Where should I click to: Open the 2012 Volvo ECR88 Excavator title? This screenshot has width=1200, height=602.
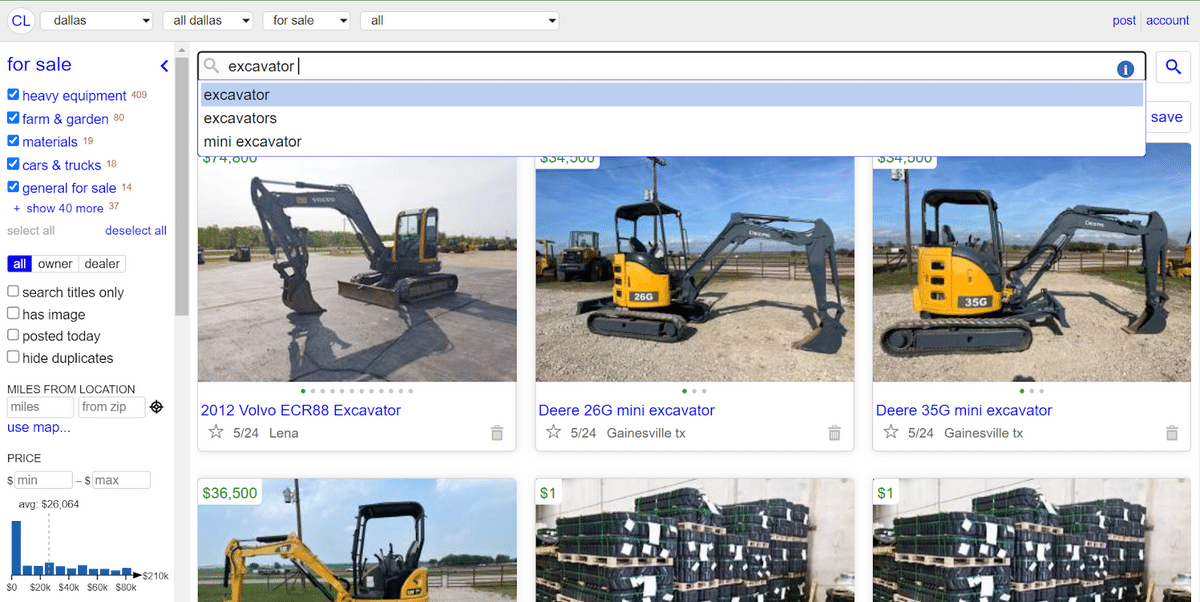coord(301,410)
